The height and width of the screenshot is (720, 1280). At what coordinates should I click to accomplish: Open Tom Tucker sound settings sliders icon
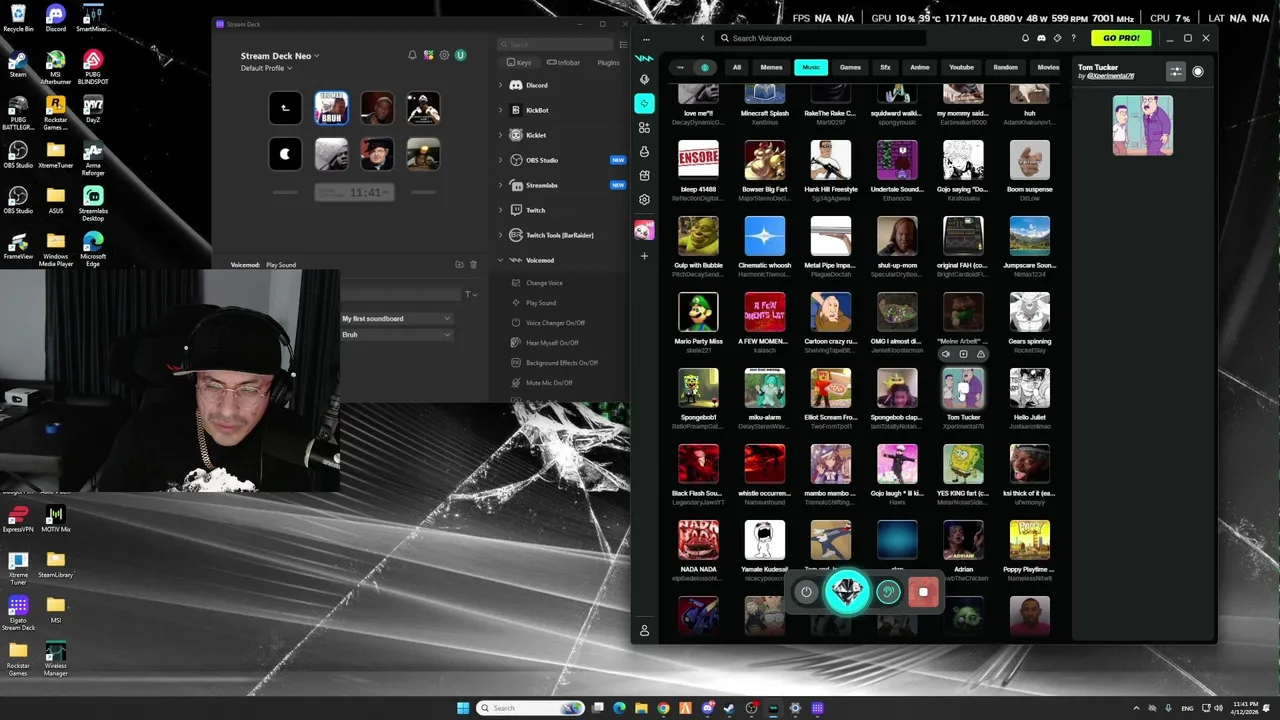pyautogui.click(x=1176, y=71)
